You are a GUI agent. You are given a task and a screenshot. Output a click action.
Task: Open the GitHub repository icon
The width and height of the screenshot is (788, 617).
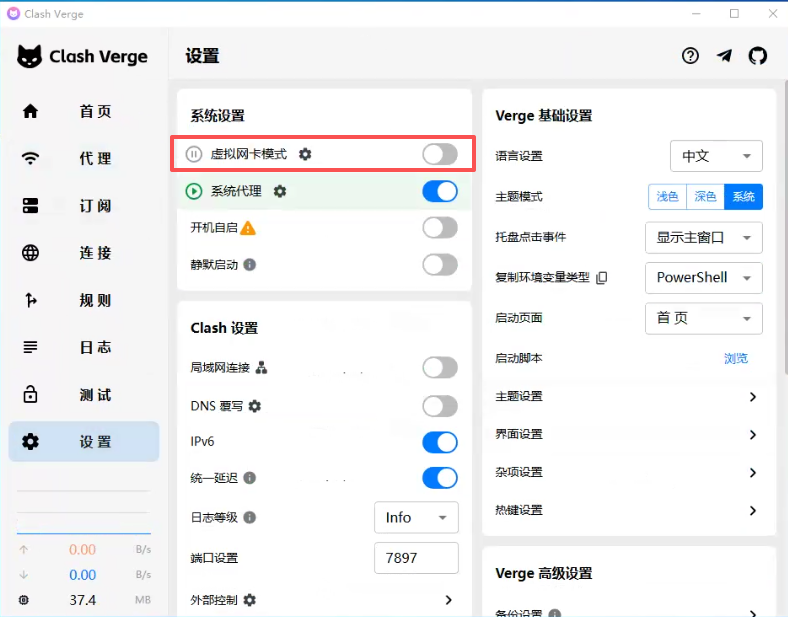[x=758, y=56]
